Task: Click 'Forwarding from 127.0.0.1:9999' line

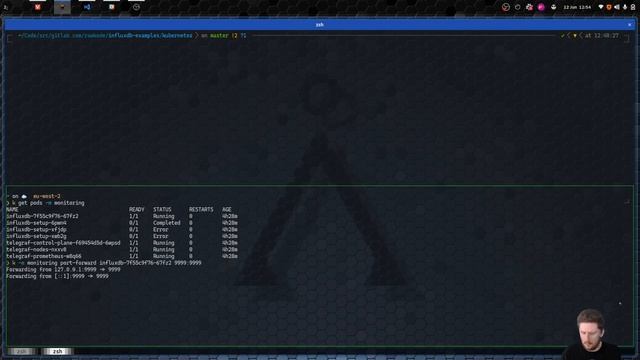Action: point(63,269)
